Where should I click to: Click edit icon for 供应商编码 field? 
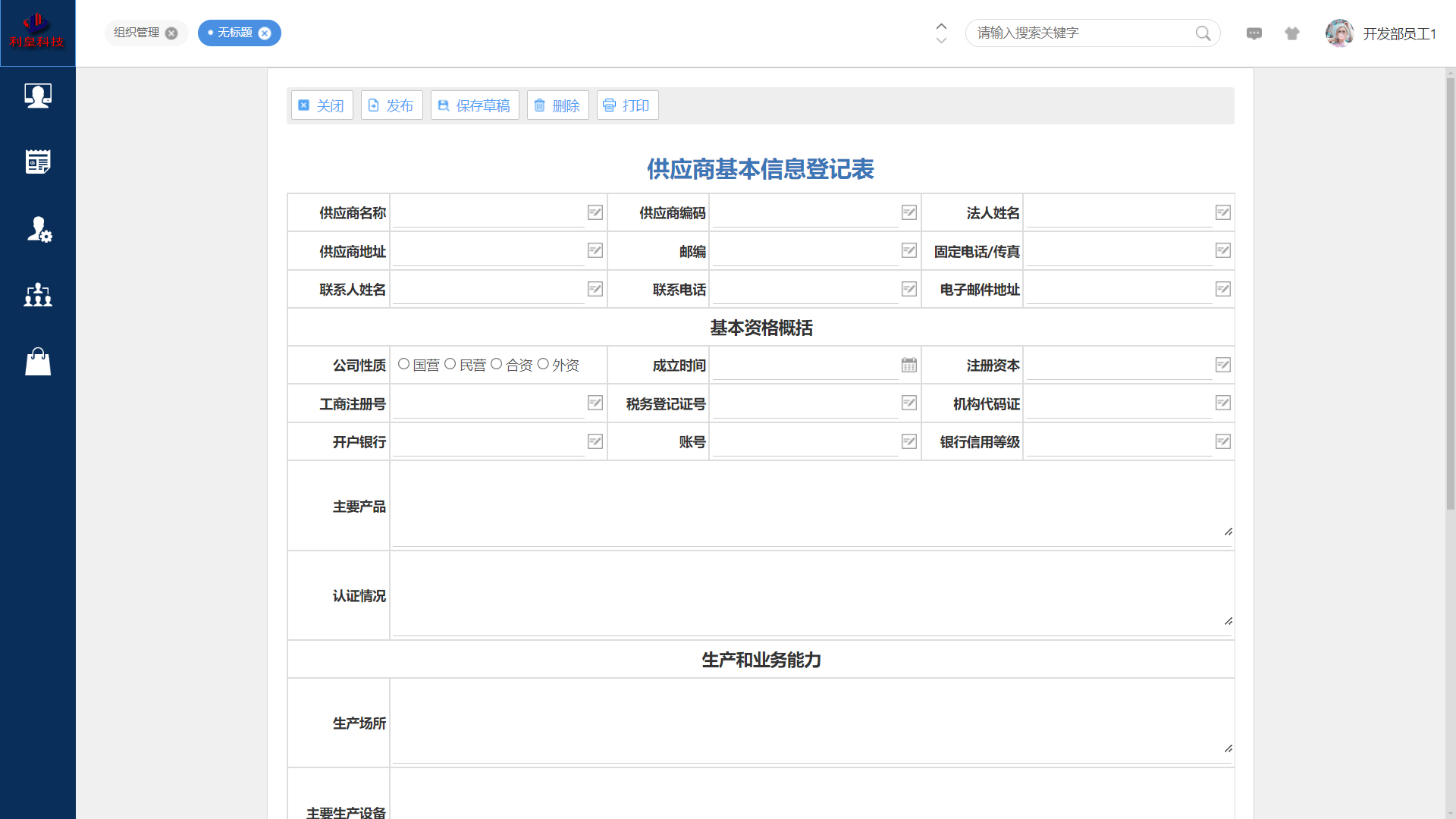(x=909, y=212)
